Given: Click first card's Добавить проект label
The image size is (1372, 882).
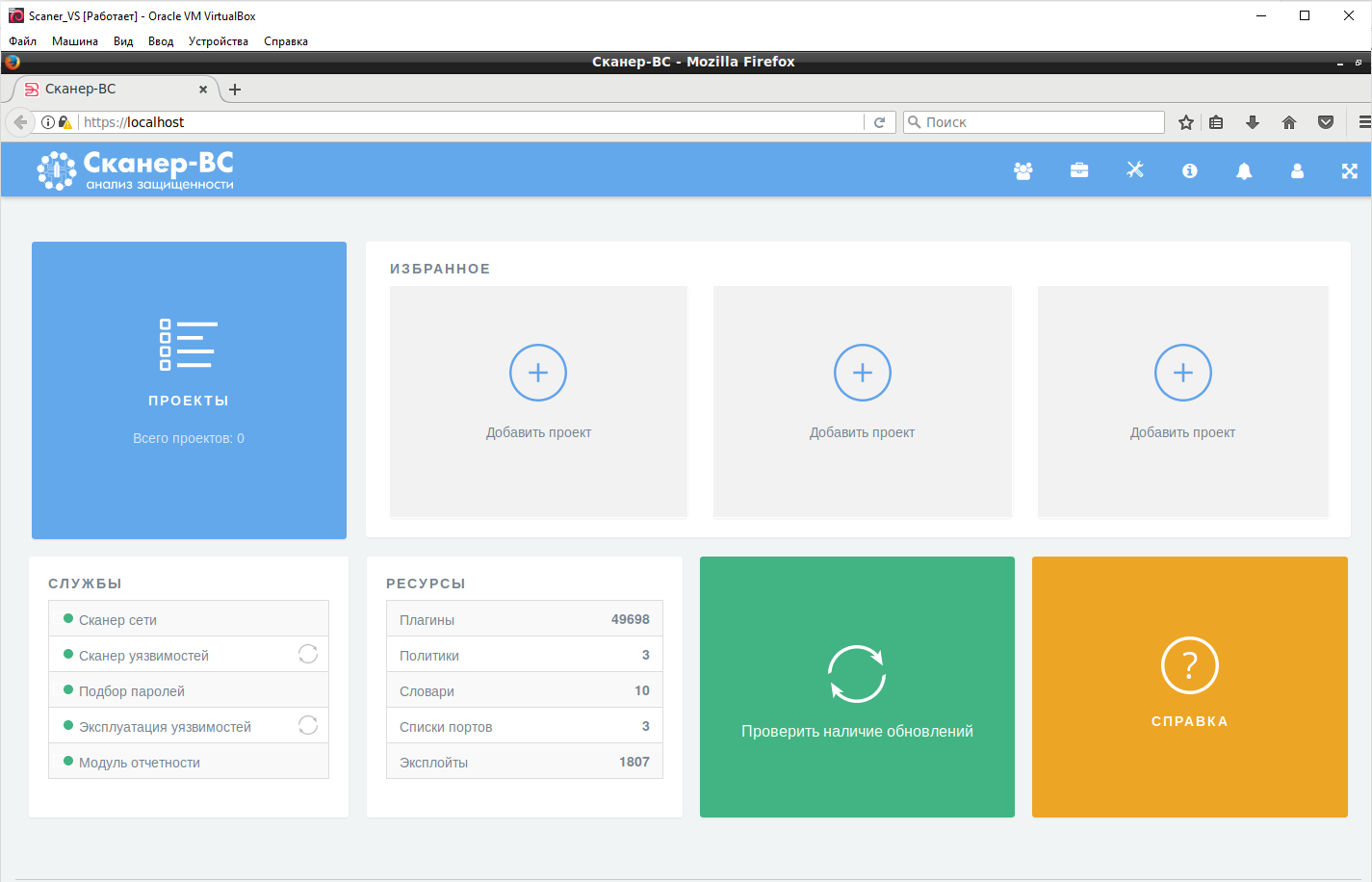Looking at the screenshot, I should [x=538, y=432].
